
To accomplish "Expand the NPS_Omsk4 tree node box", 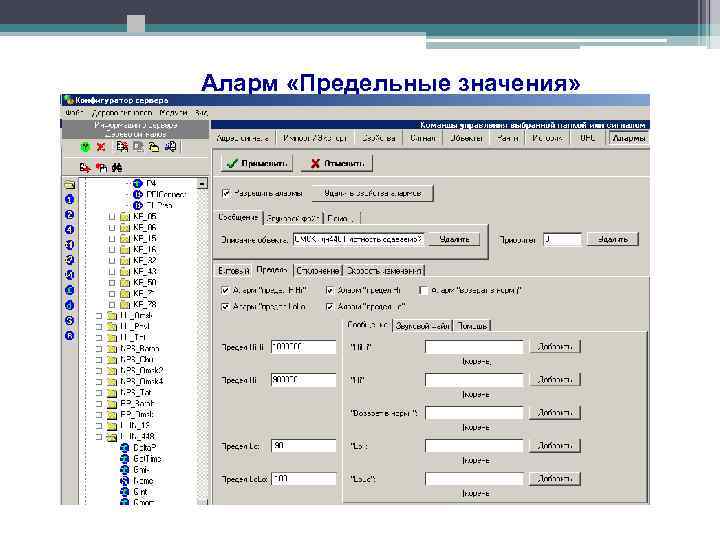I will point(99,382).
